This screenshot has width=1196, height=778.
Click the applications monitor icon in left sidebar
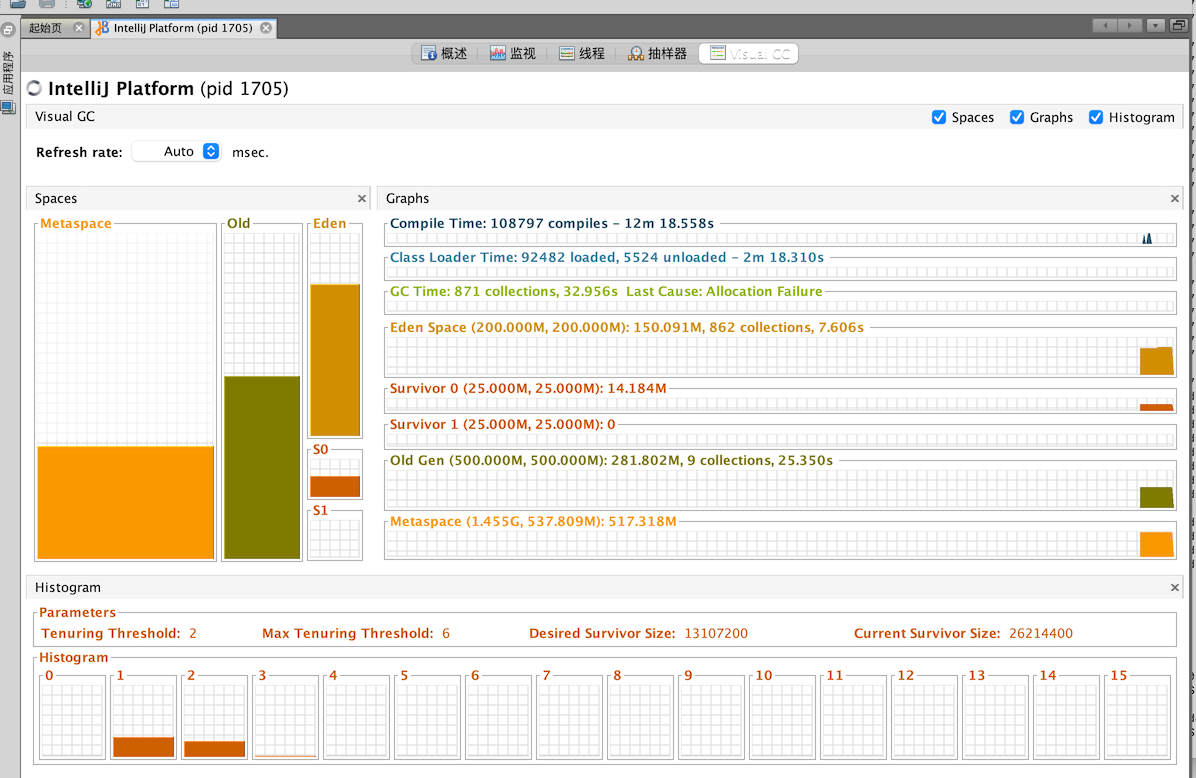(x=8, y=108)
